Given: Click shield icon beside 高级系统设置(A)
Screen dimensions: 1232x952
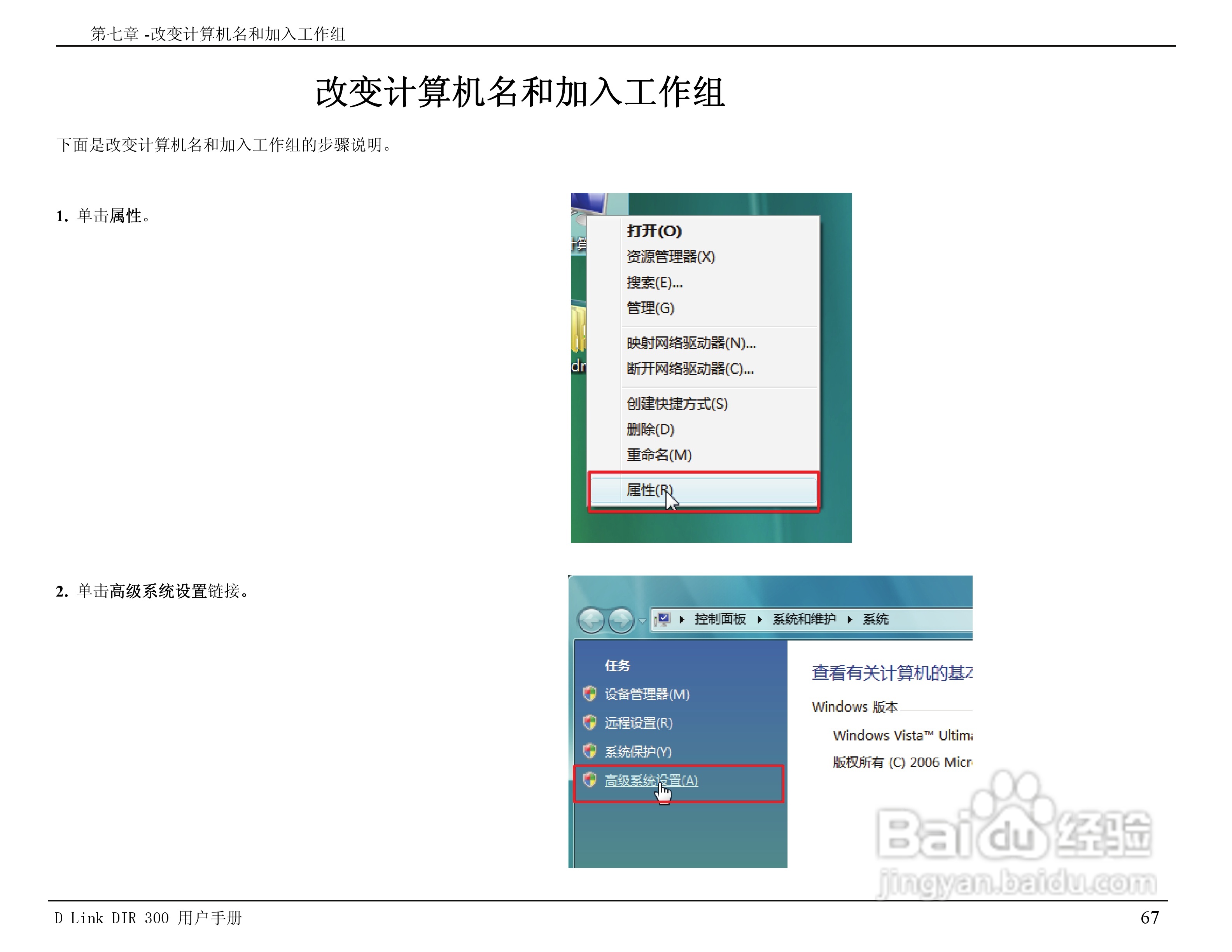Looking at the screenshot, I should (590, 780).
